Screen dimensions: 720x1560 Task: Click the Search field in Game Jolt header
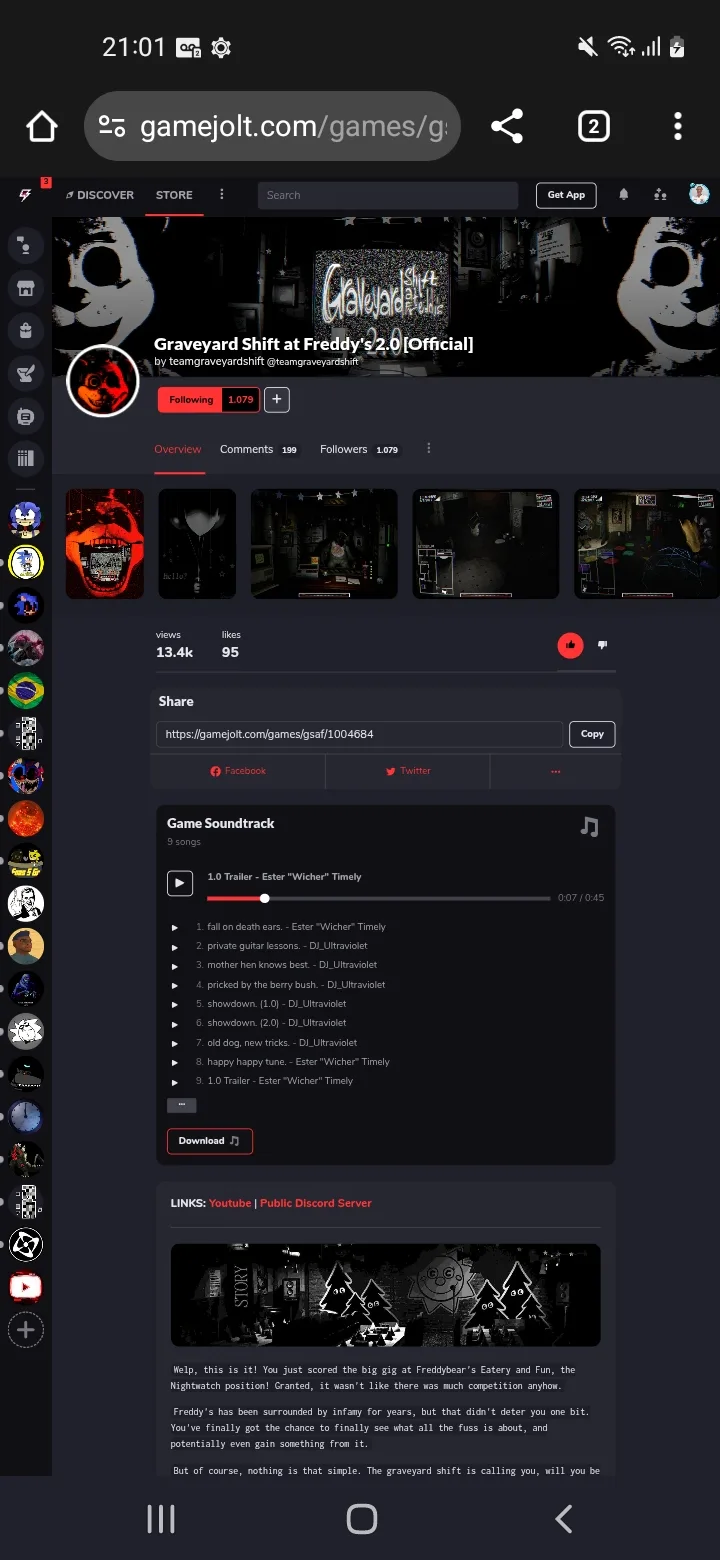pyautogui.click(x=388, y=195)
